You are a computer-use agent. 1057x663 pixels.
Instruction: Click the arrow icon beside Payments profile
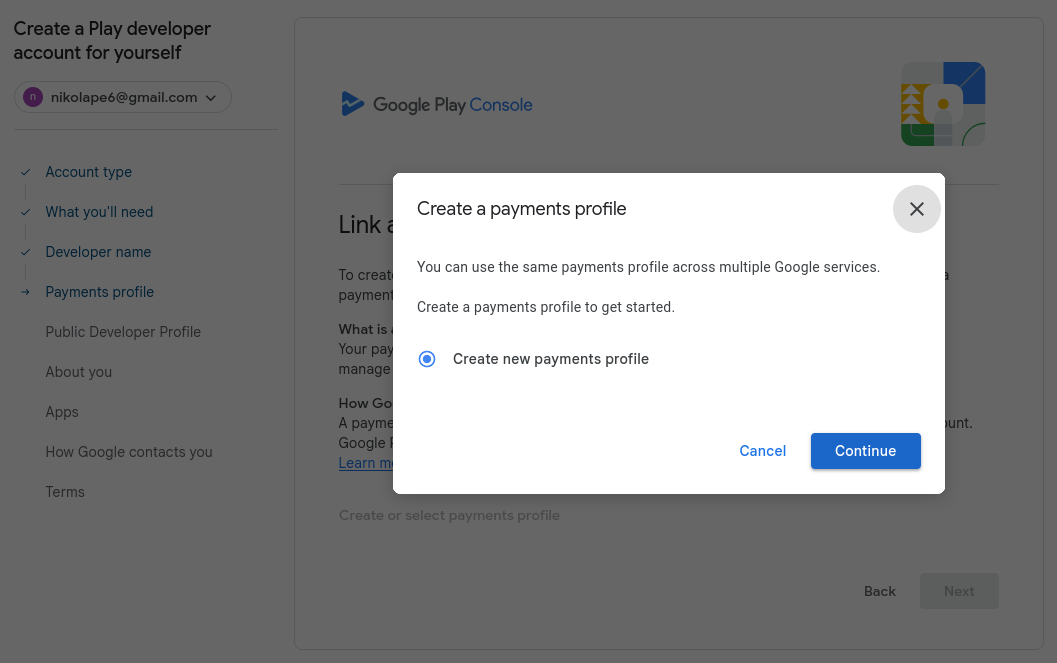(x=26, y=292)
